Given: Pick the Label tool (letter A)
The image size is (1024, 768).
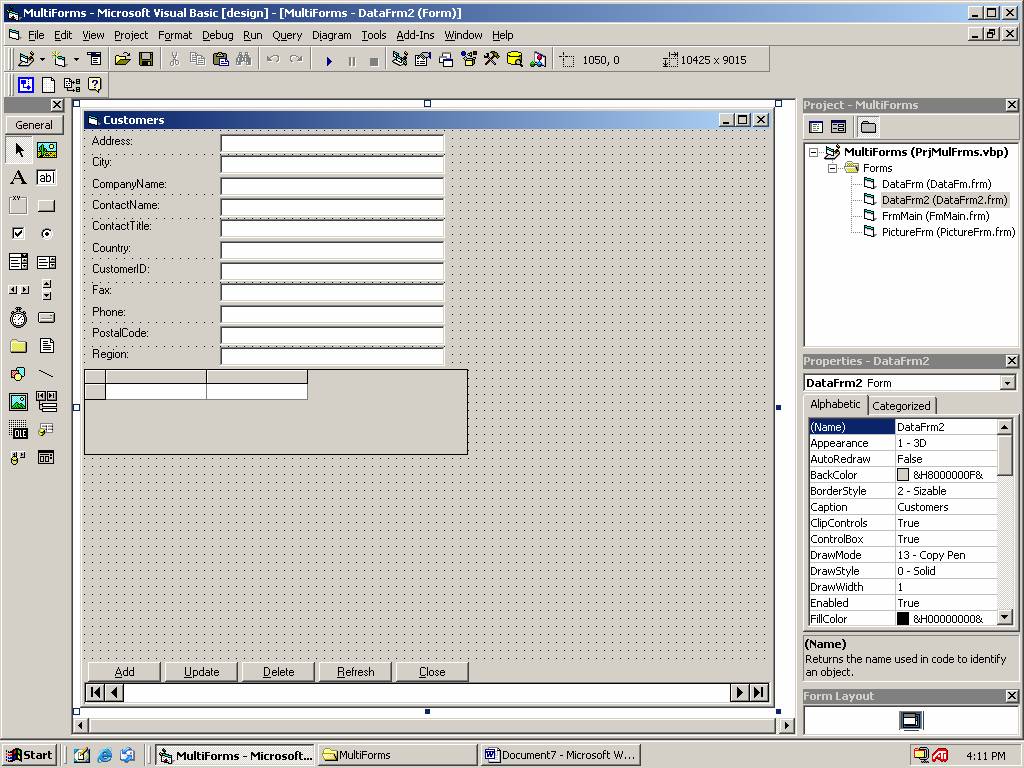Looking at the screenshot, I should point(18,178).
